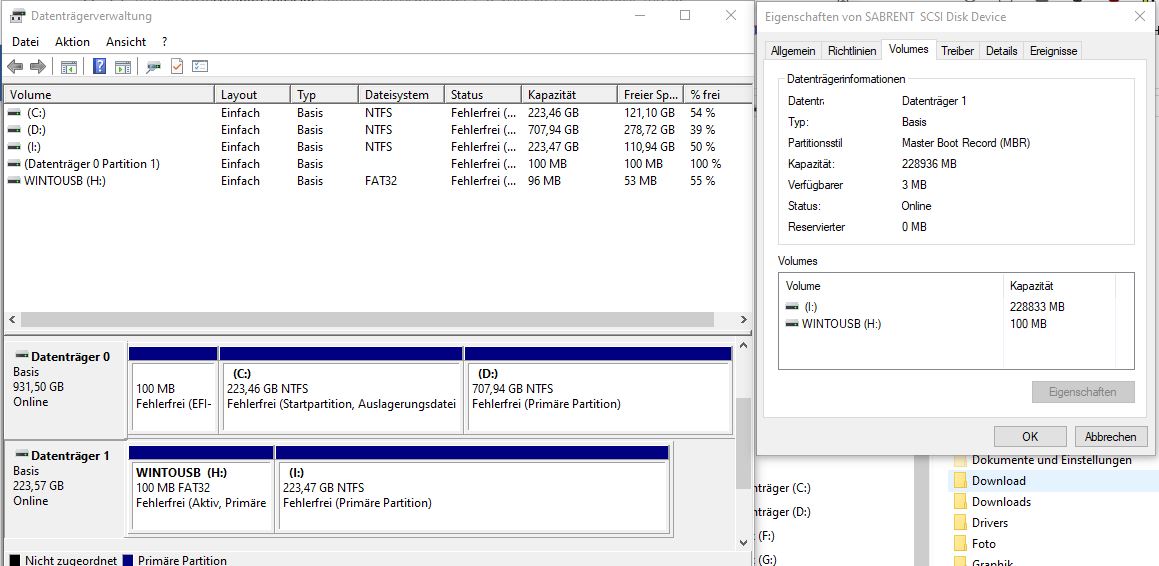Click the drive icon of volume (C:) row
1159x566 pixels.
(14, 113)
